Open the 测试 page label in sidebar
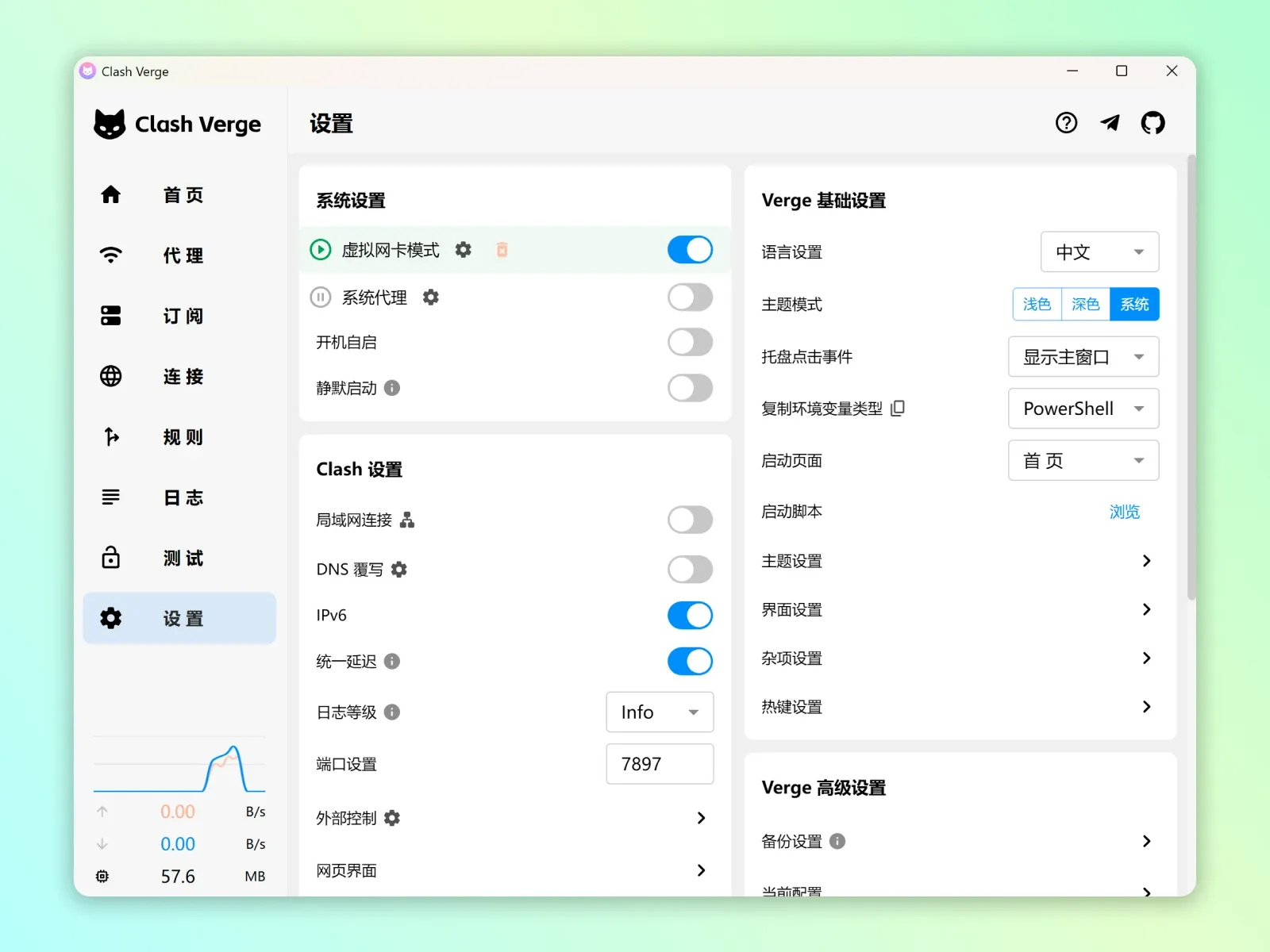 point(183,558)
